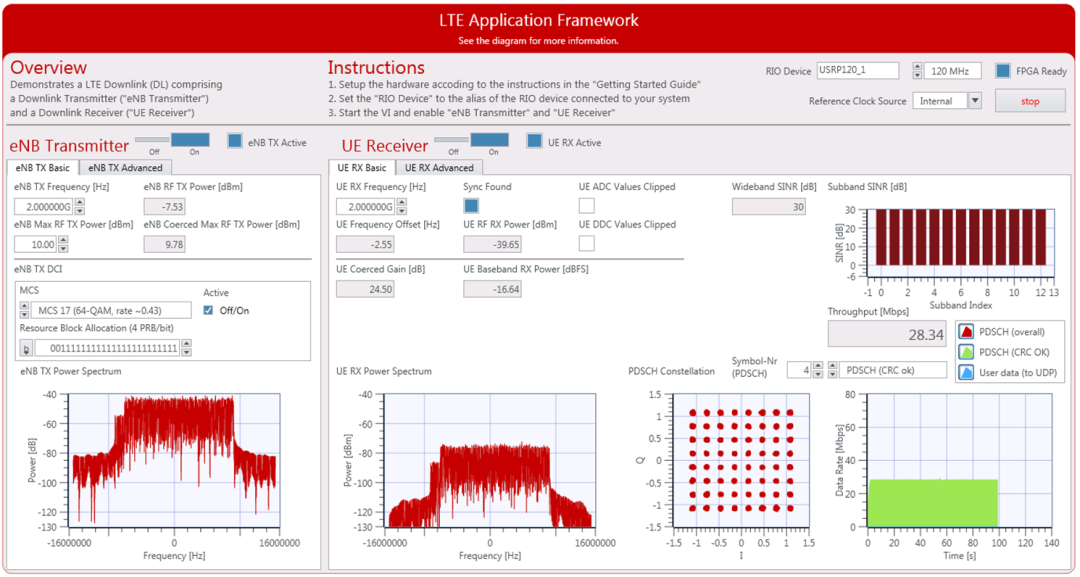
Task: Select the eNB TX Basic tab
Action: pos(43,167)
